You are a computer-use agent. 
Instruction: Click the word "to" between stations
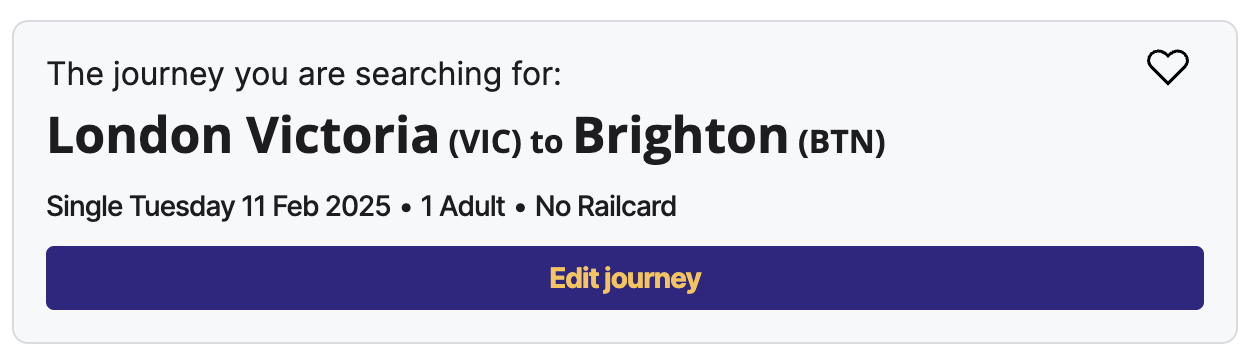point(547,142)
